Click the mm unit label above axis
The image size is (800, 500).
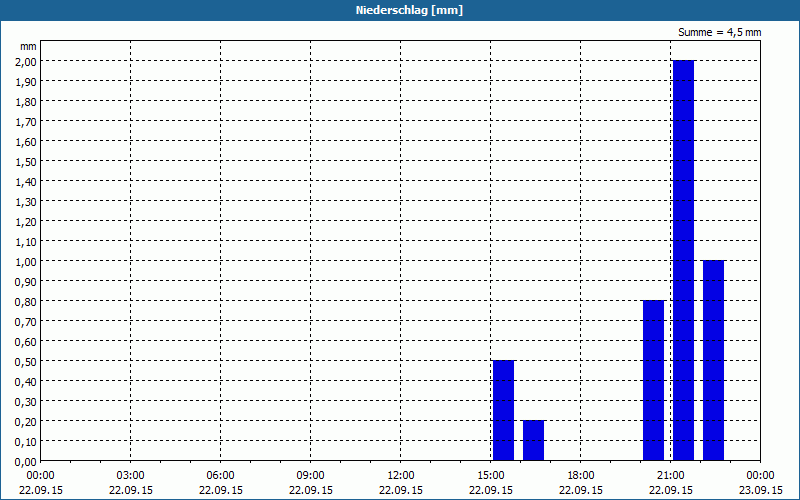[28, 46]
